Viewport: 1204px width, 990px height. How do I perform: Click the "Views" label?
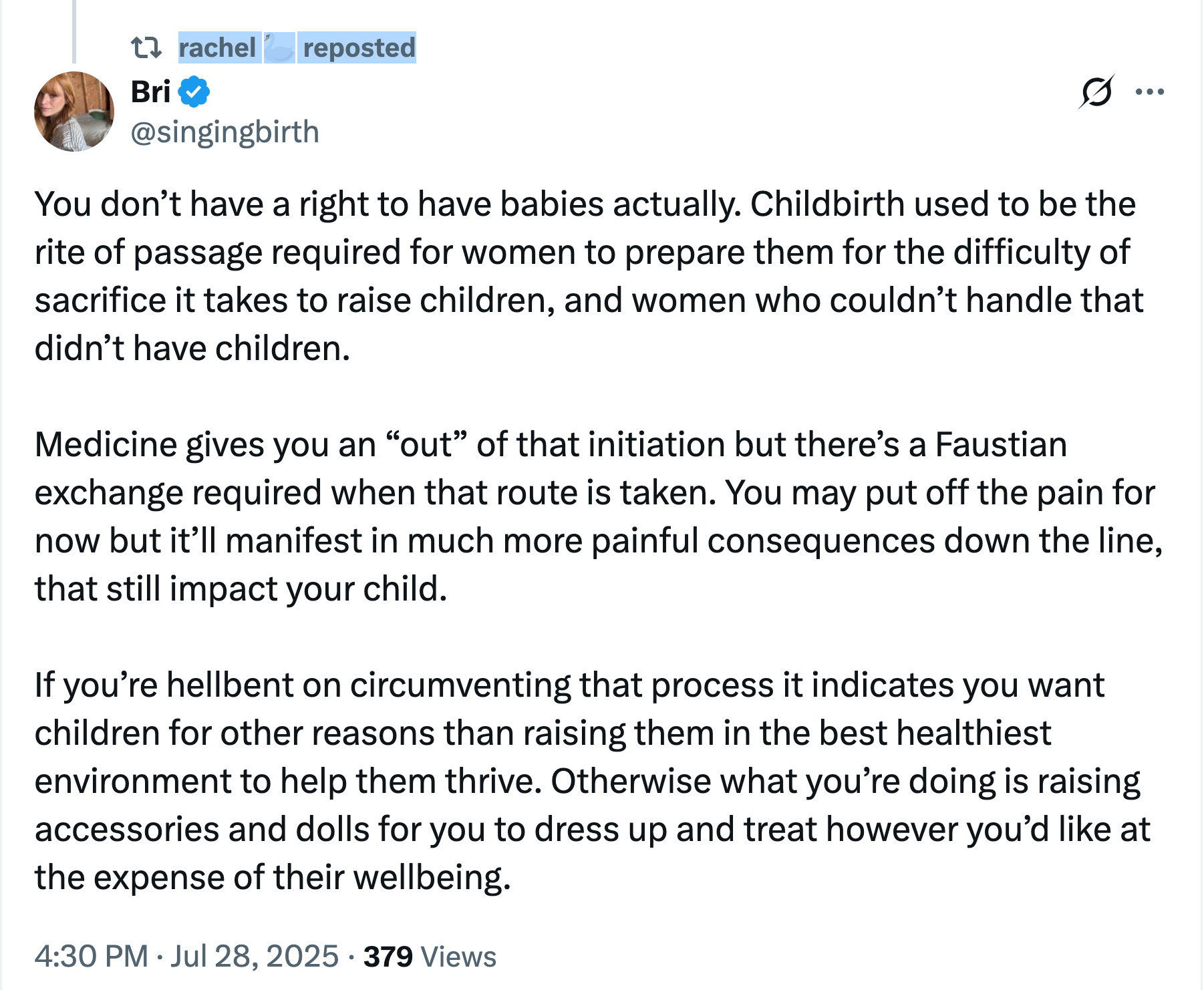pos(458,957)
